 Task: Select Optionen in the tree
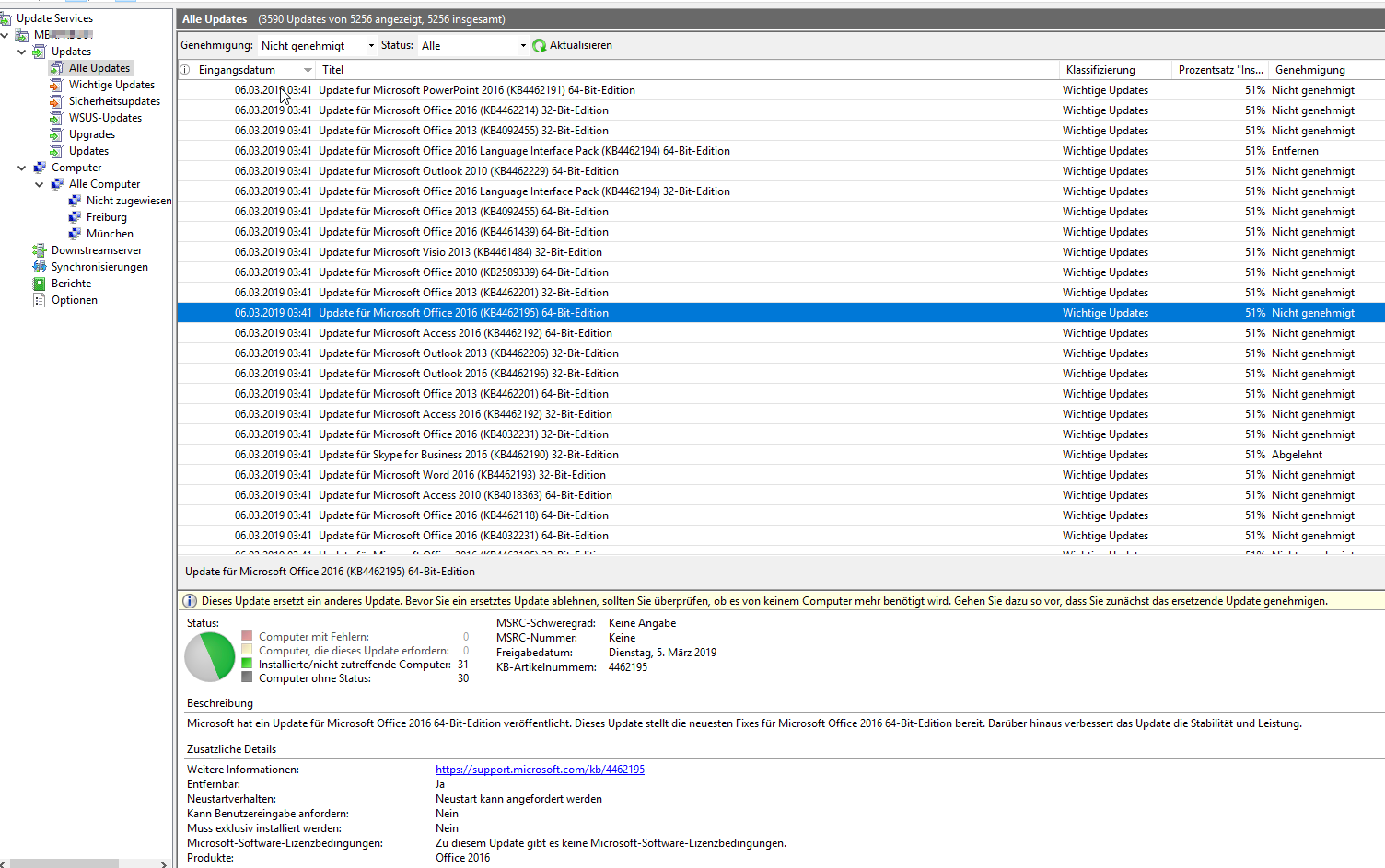pyautogui.click(x=74, y=300)
